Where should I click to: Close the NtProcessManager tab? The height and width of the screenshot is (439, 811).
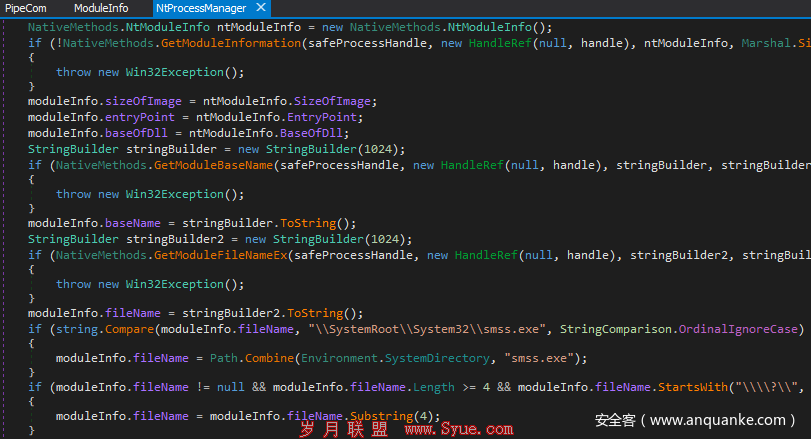[261, 8]
